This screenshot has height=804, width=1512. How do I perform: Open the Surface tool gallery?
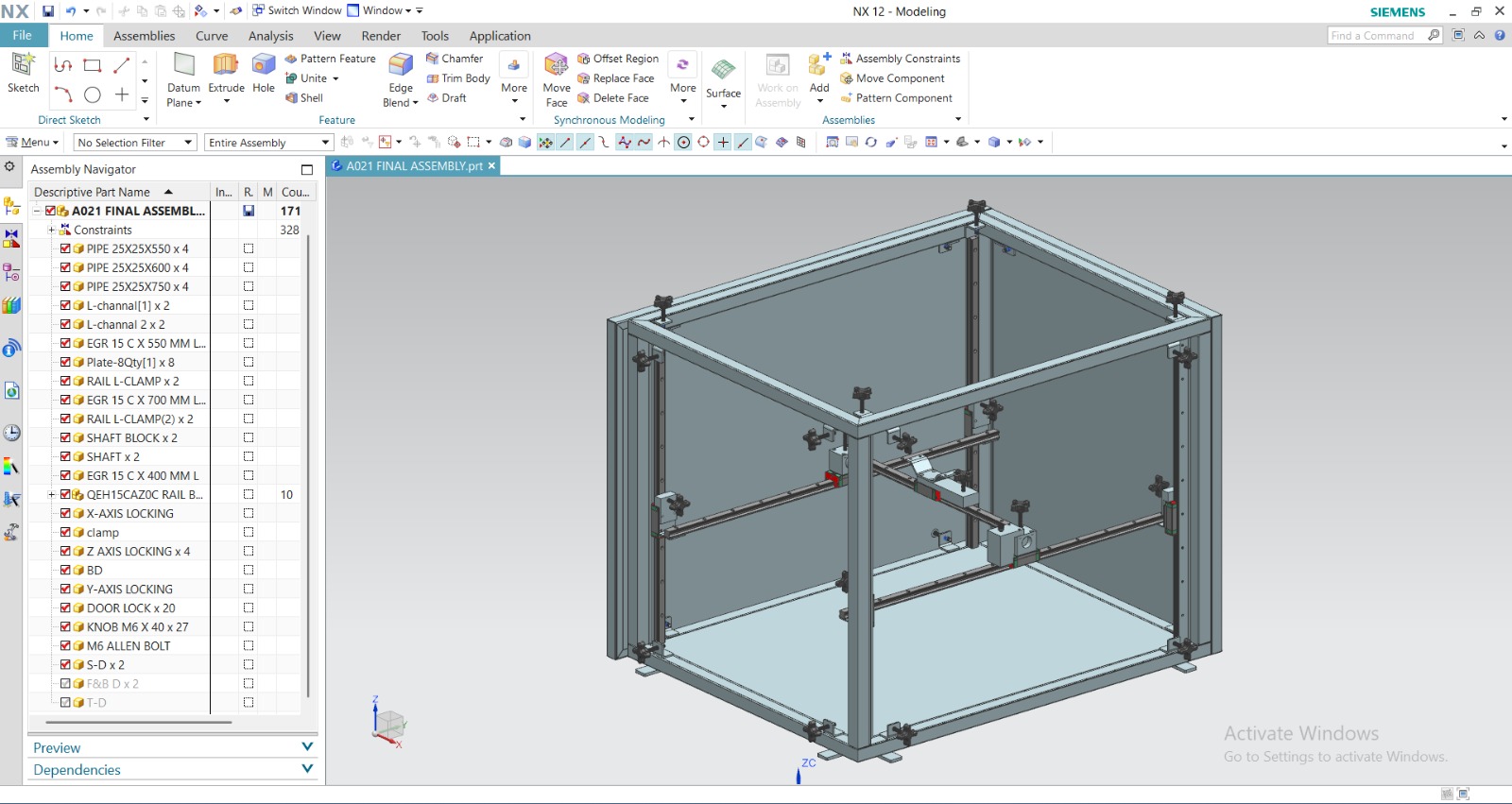point(723,71)
